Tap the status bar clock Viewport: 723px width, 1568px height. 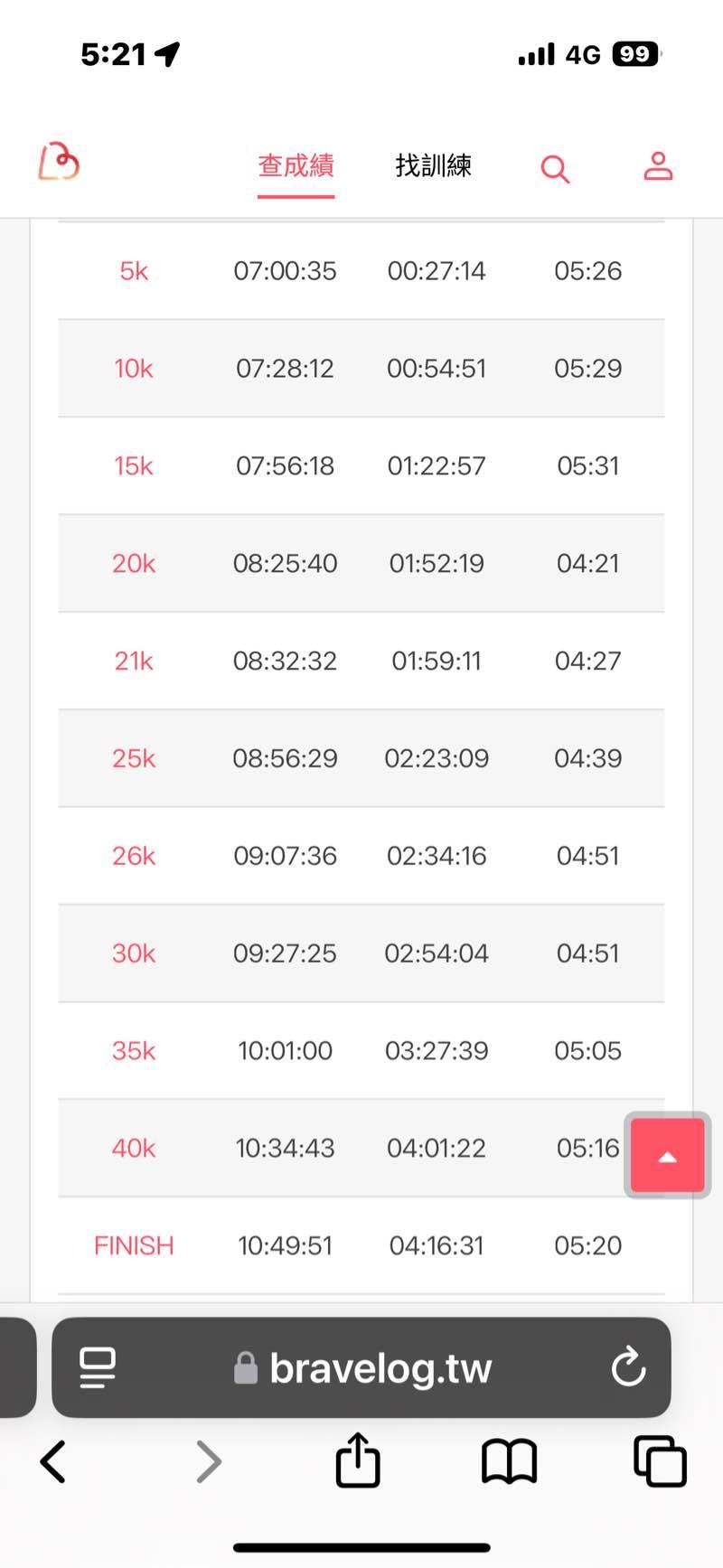113,55
